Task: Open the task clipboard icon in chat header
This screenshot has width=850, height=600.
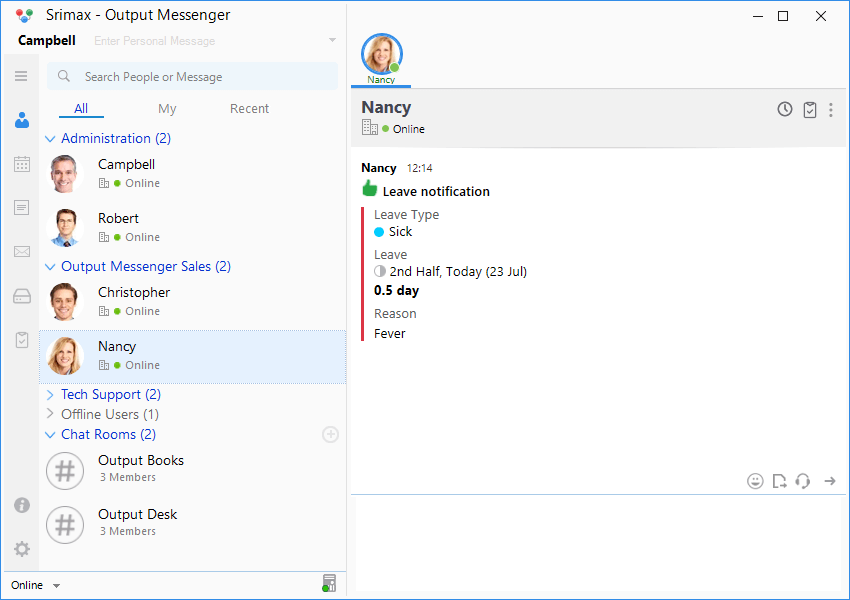Action: click(x=809, y=109)
